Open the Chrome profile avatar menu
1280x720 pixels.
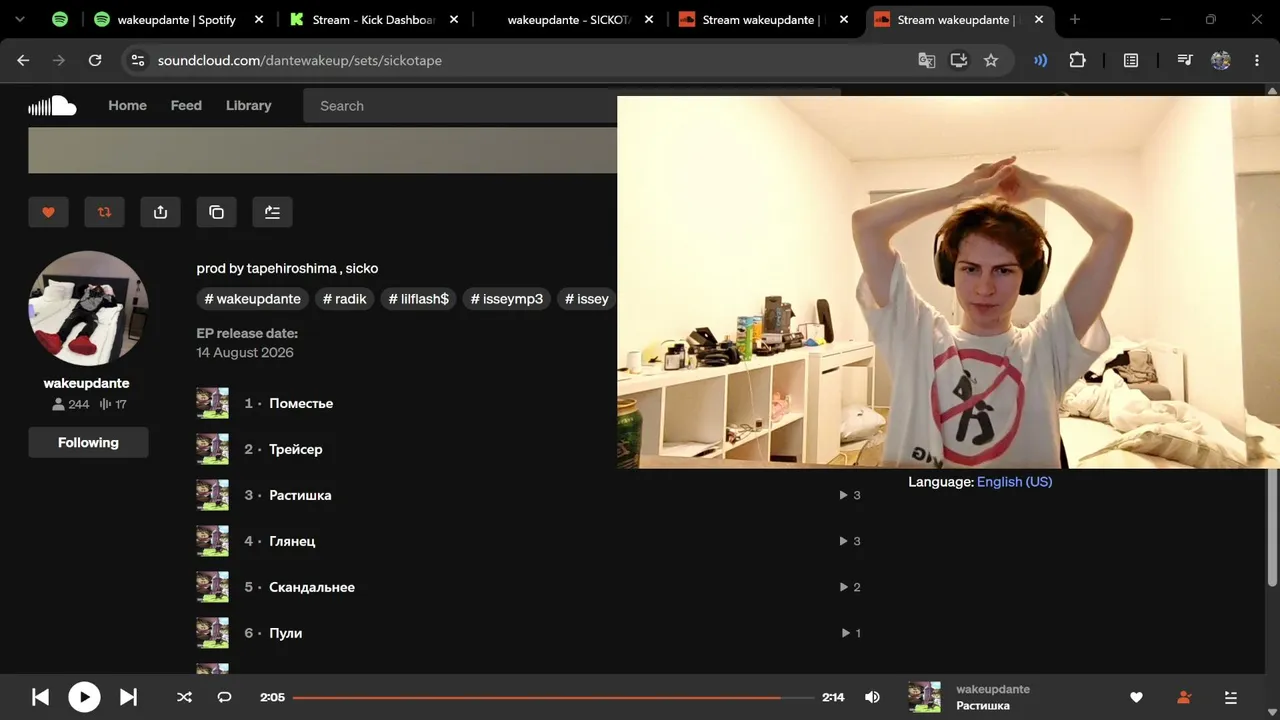[1221, 60]
